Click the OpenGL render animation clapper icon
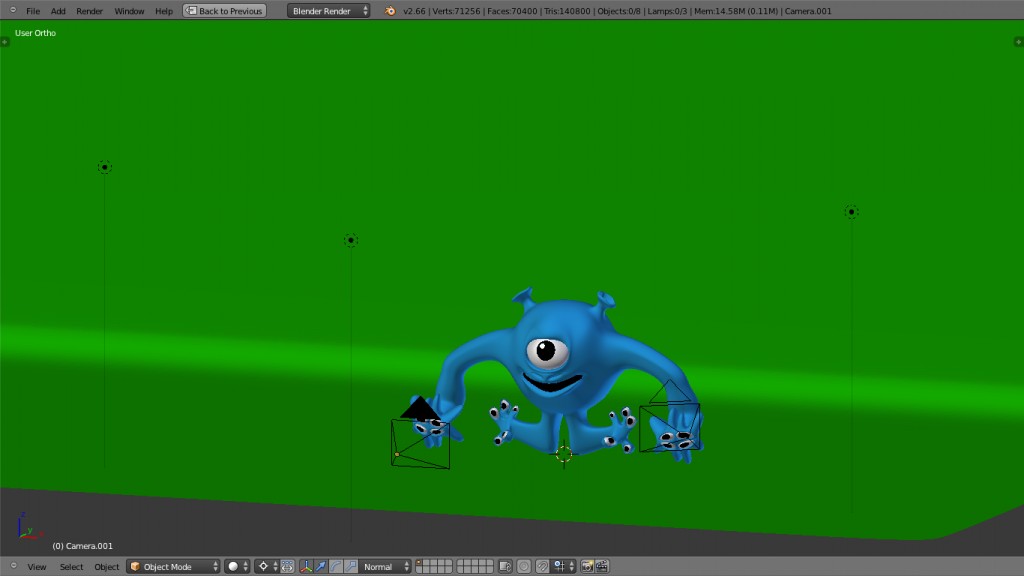1024x576 pixels. tap(602, 566)
